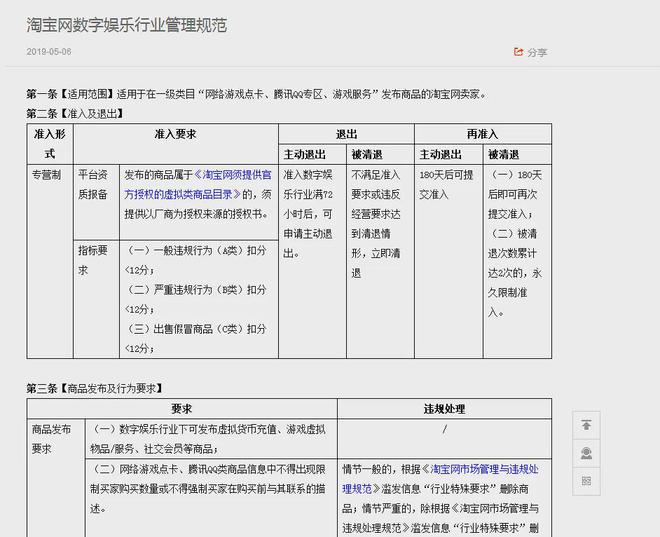
Task: Click table header 要求 in third table
Action: [x=181, y=409]
